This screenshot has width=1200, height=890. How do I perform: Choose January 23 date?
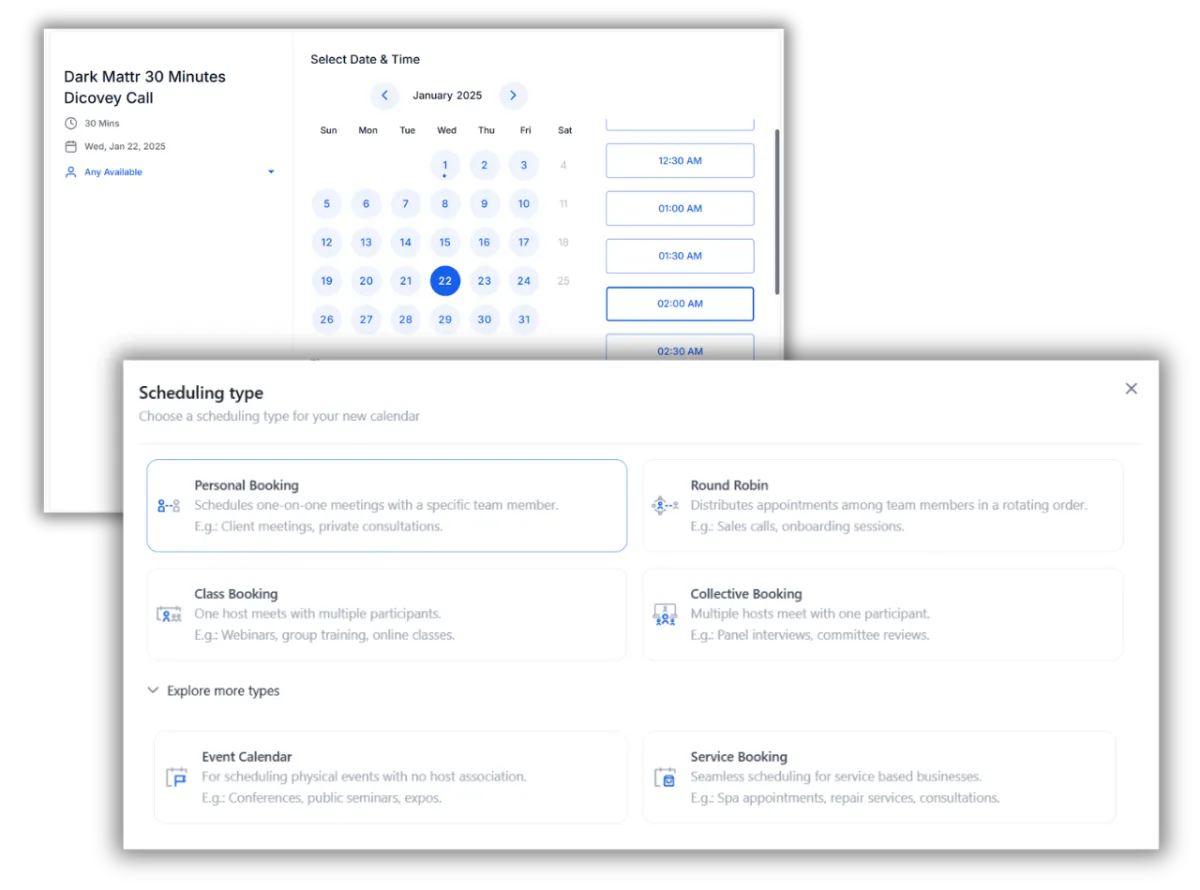[484, 281]
